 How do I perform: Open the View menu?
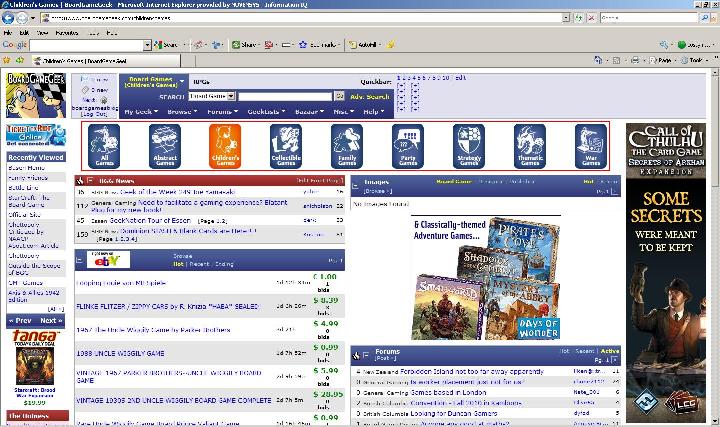[42, 33]
